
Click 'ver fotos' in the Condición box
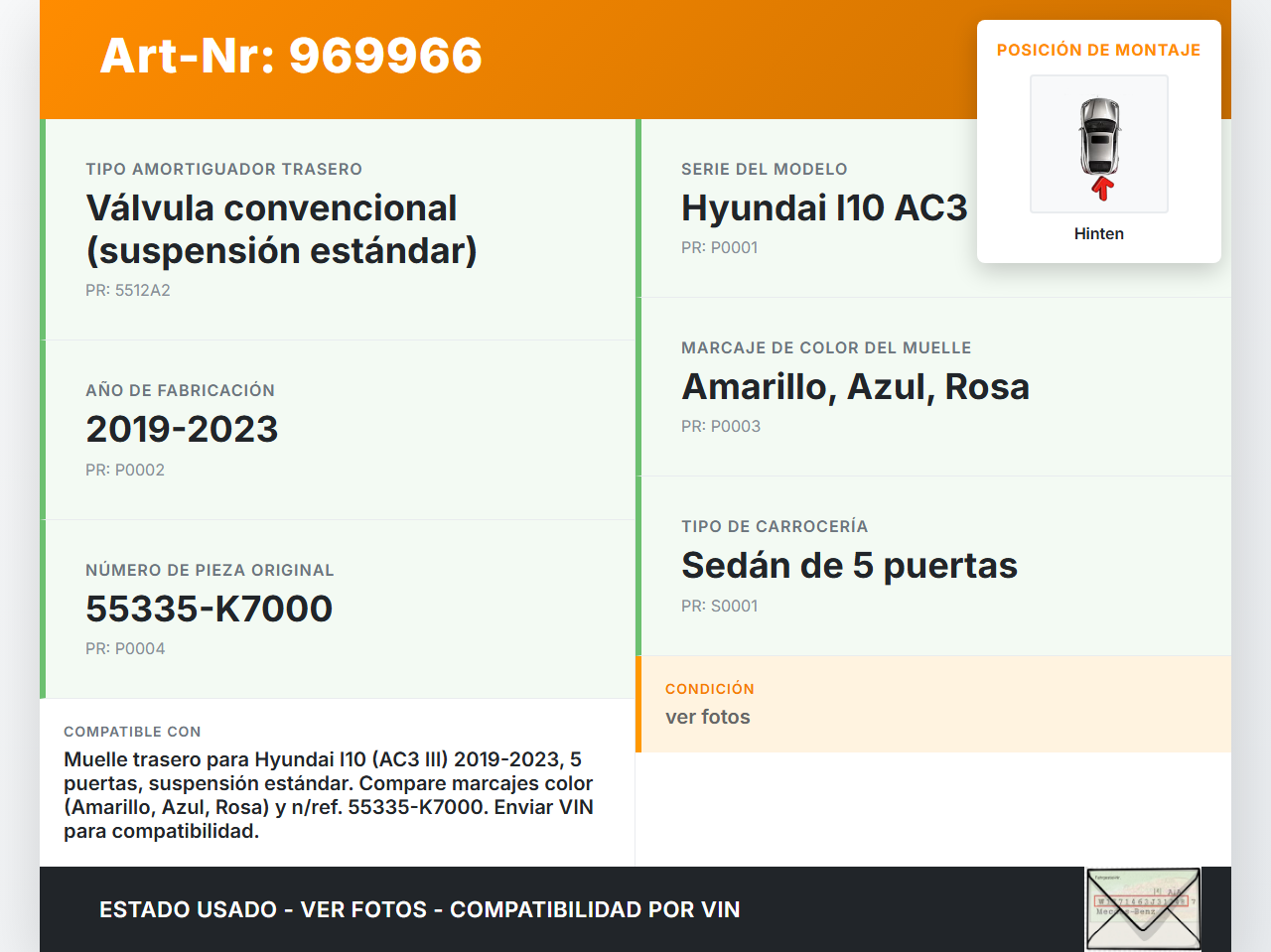point(707,717)
